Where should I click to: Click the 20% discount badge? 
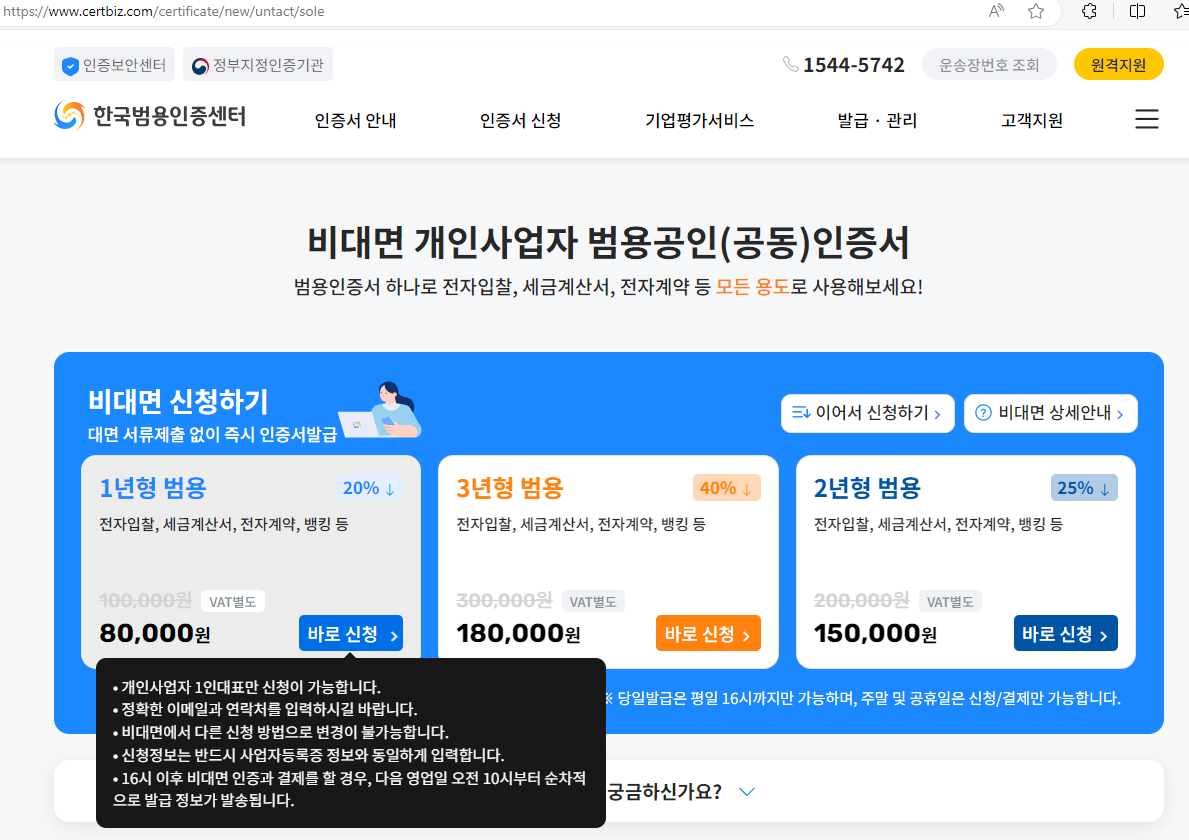(369, 488)
